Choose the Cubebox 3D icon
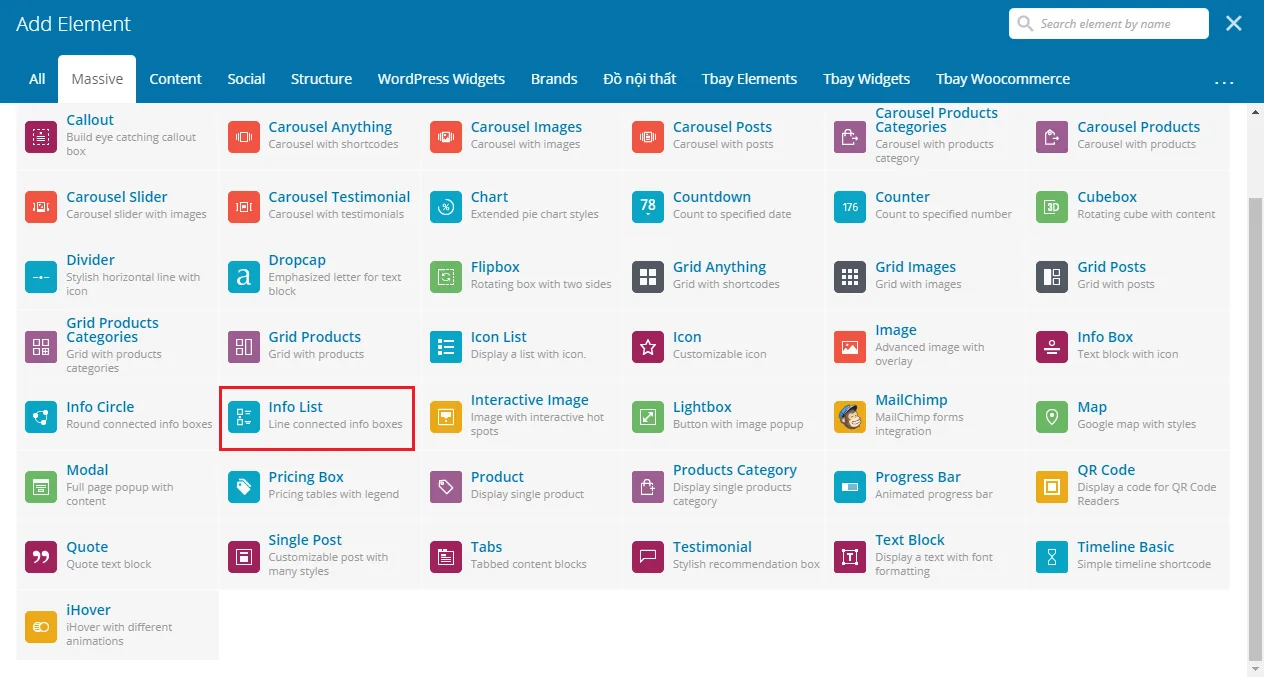Screen dimensions: 1264x677 (x=1052, y=207)
